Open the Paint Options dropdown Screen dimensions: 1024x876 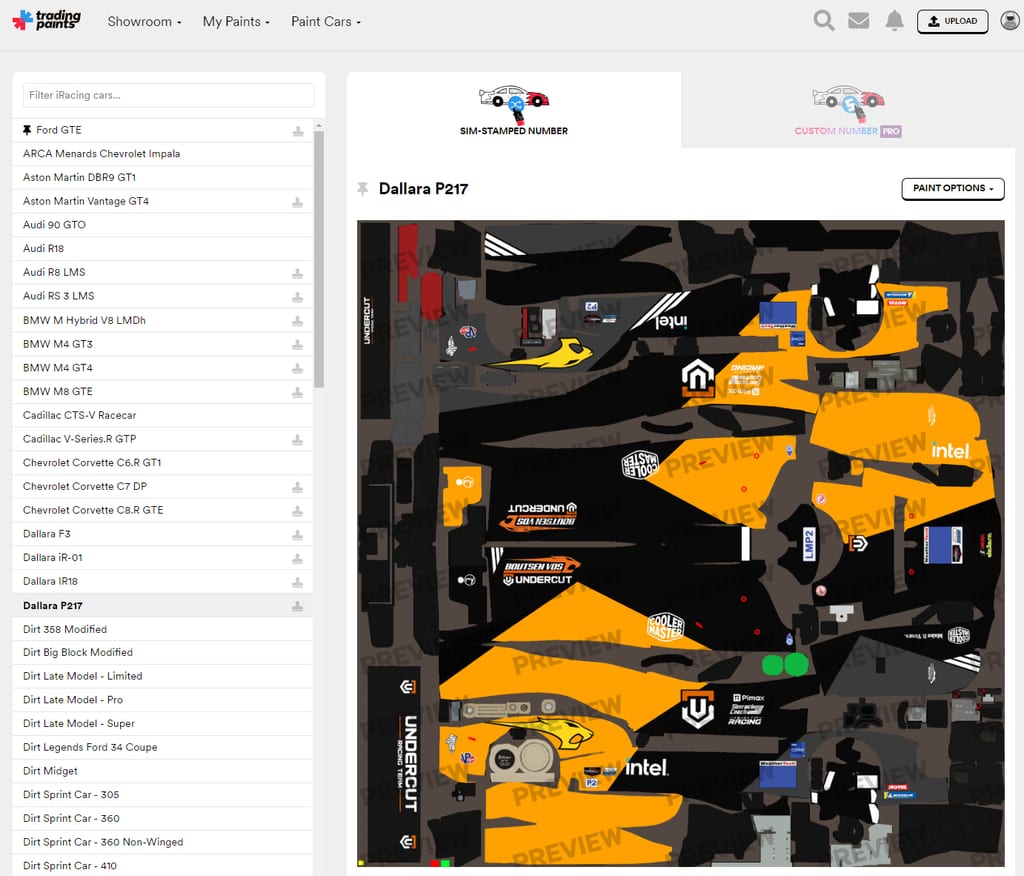pyautogui.click(x=953, y=188)
